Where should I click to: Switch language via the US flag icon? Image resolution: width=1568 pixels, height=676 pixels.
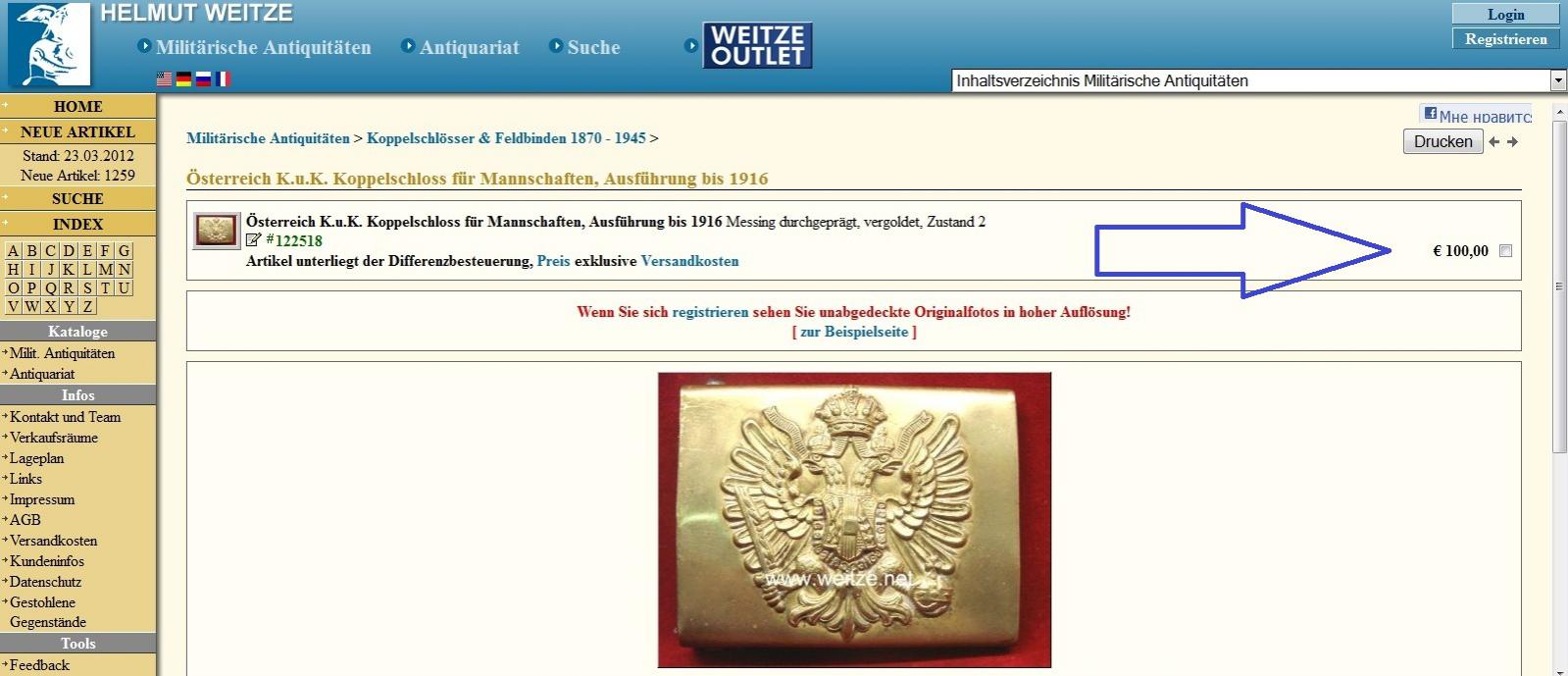click(x=165, y=79)
